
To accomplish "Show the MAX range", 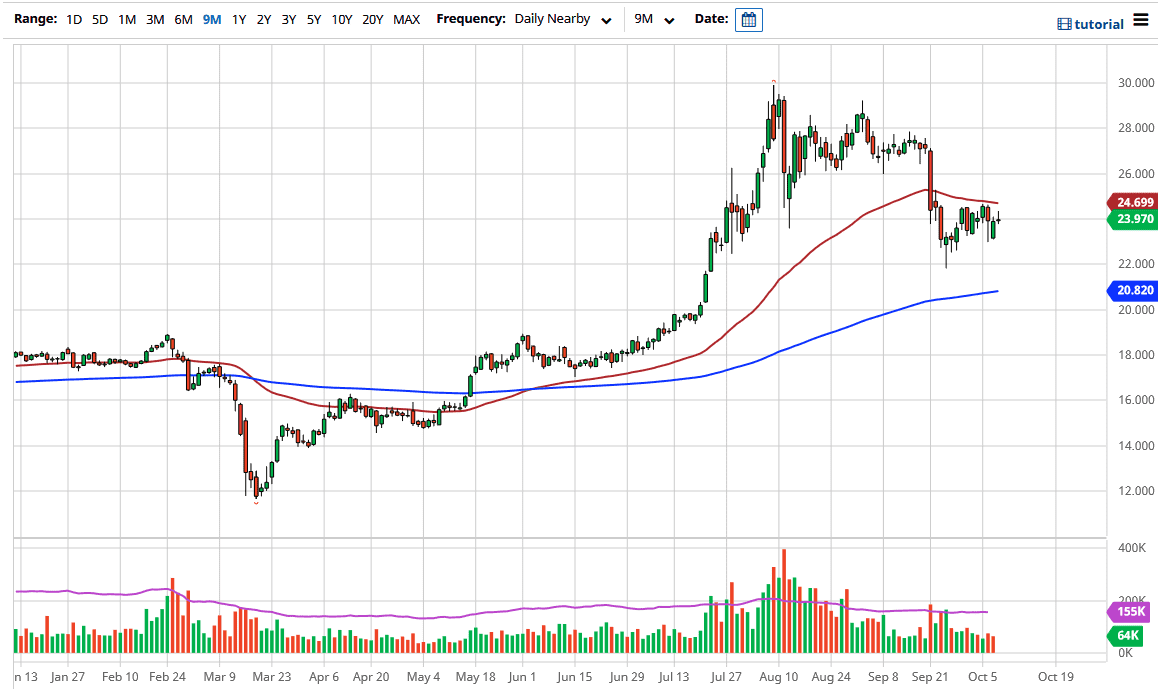I will pos(406,20).
